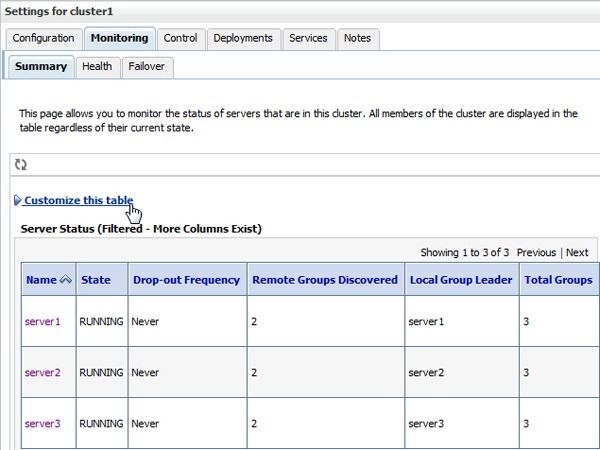Sort by the Total Groups column header
This screenshot has height=450, width=600.
click(x=558, y=280)
